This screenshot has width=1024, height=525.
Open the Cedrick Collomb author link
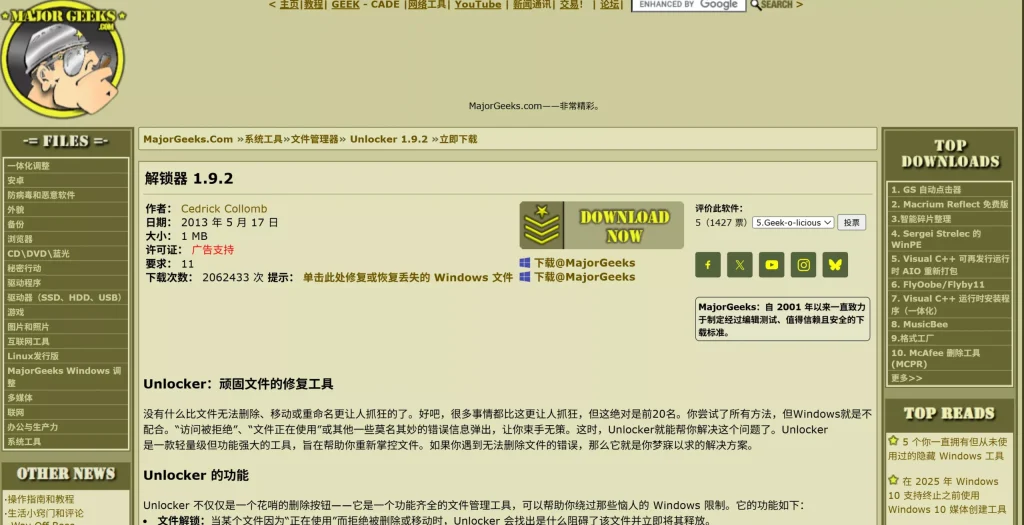coord(224,209)
